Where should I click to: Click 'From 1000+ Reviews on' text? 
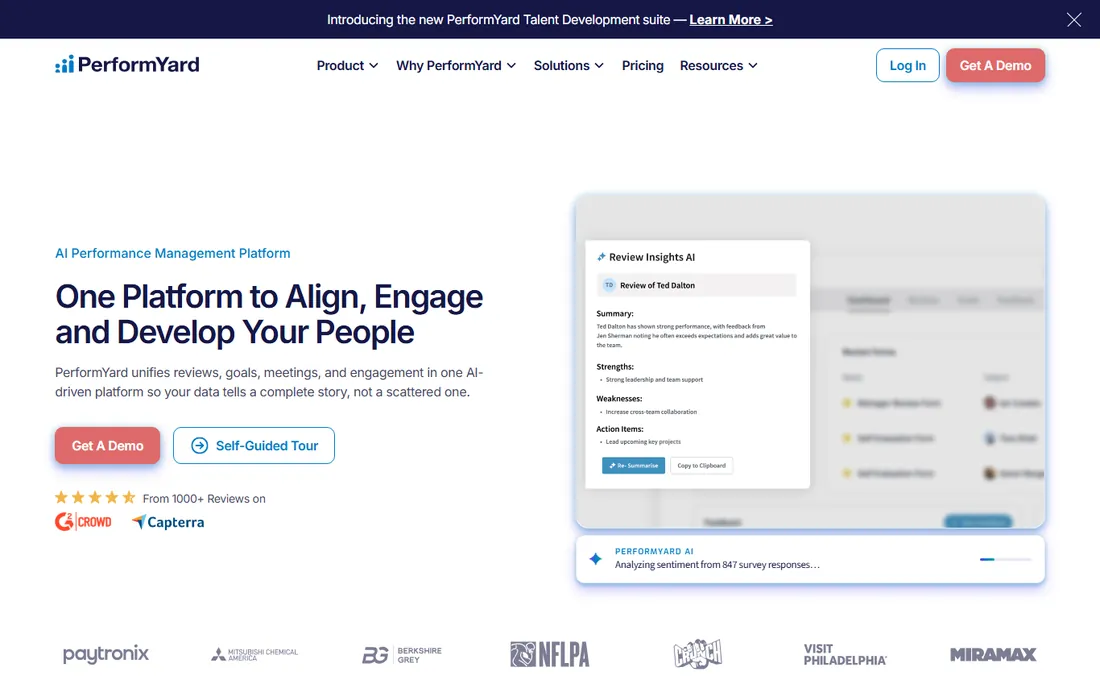(x=204, y=499)
